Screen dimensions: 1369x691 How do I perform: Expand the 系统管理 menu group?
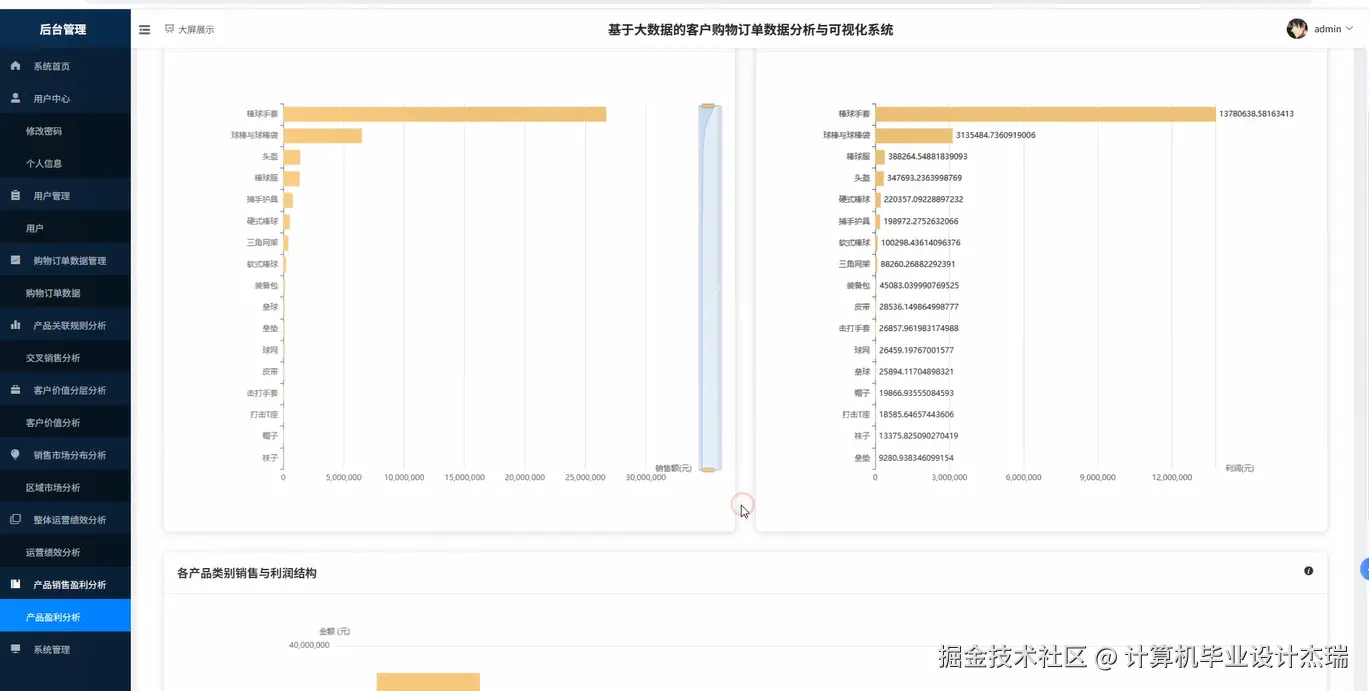tap(65, 650)
